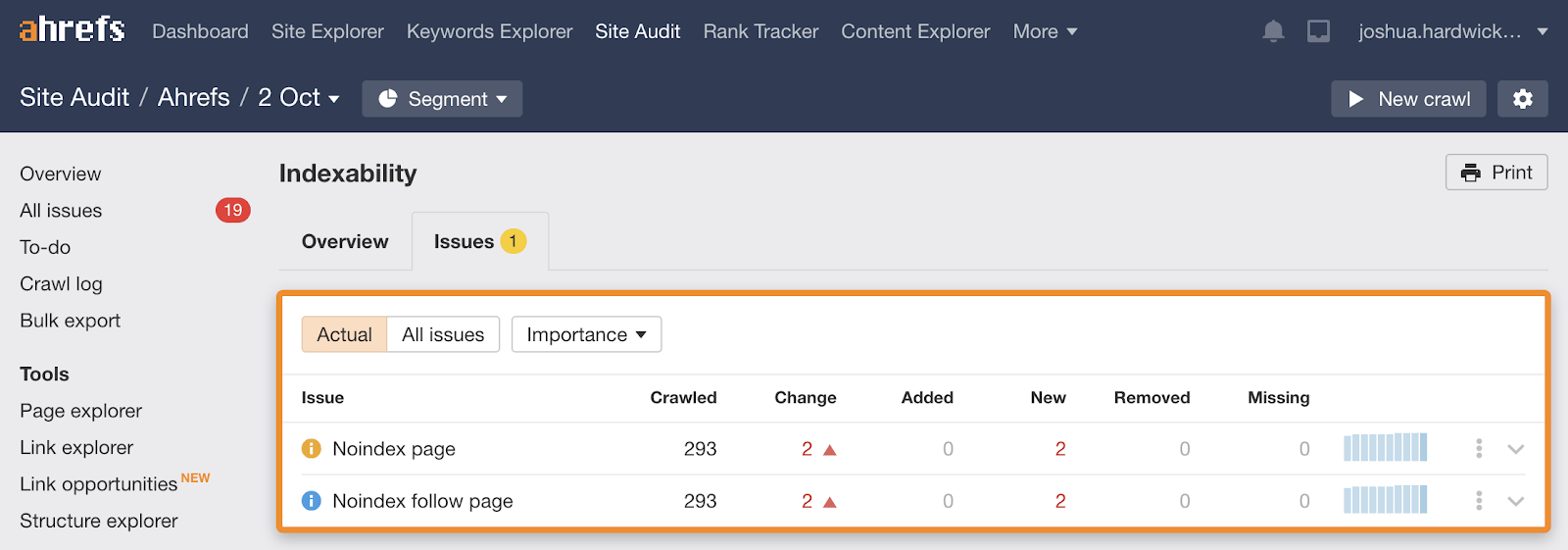The width and height of the screenshot is (1568, 550).
Task: Open Crawl log in sidebar
Action: pyautogui.click(x=61, y=284)
